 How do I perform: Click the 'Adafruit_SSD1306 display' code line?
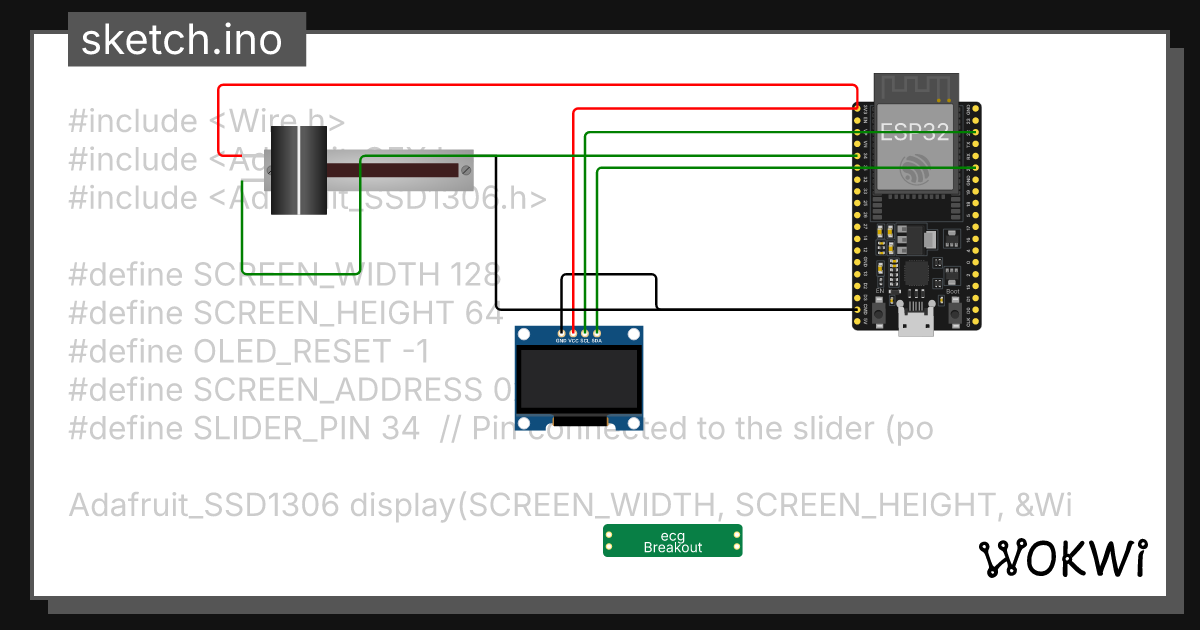(x=570, y=505)
